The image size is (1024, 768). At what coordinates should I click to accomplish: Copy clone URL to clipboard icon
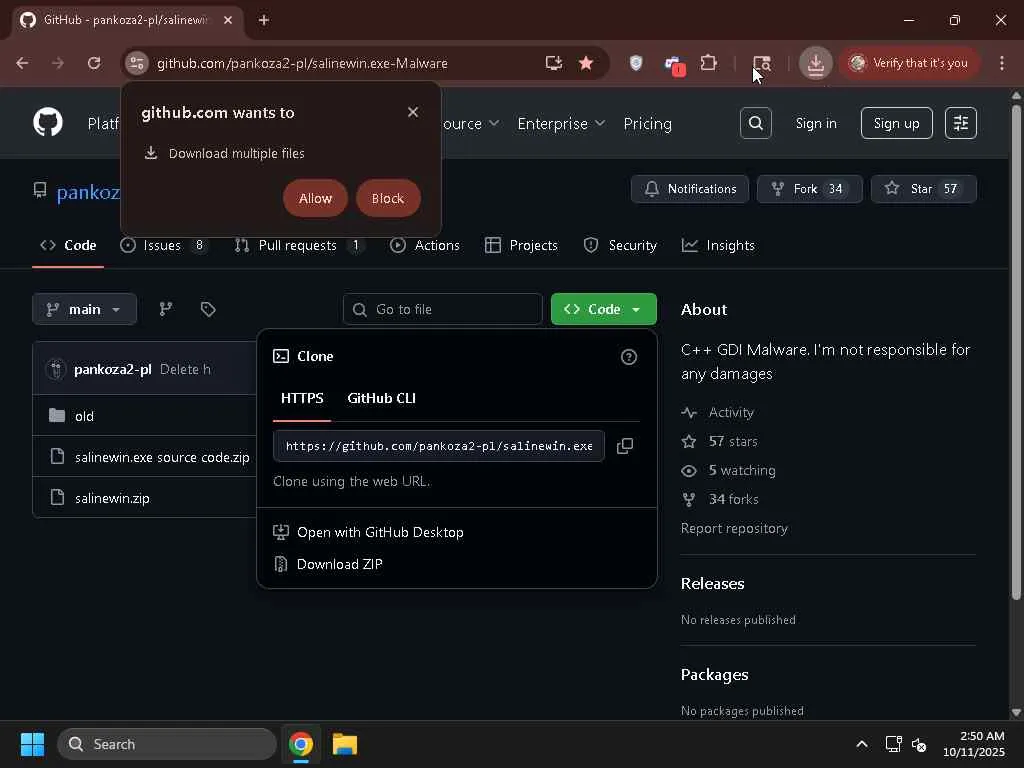pyautogui.click(x=625, y=446)
